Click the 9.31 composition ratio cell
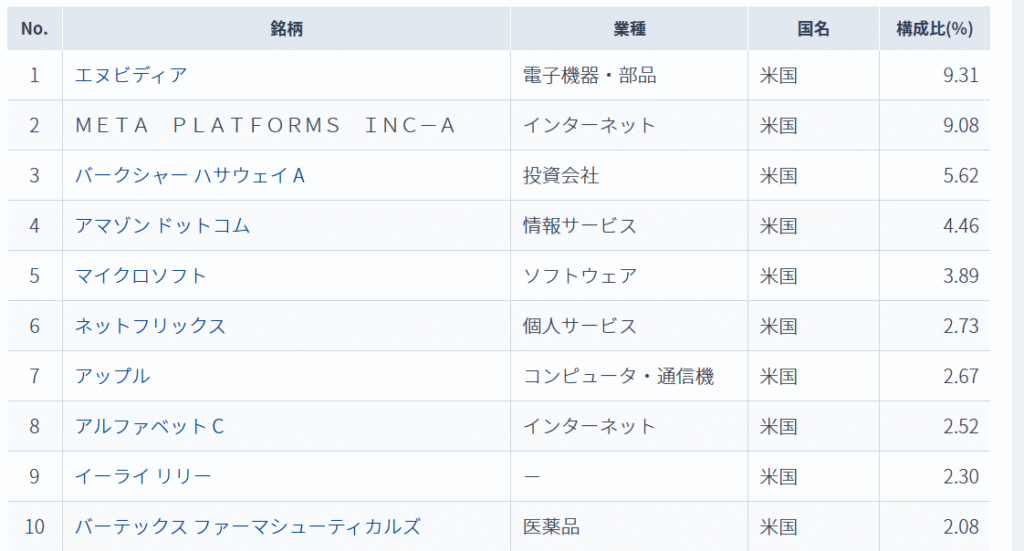This screenshot has height=551, width=1024. tap(960, 75)
